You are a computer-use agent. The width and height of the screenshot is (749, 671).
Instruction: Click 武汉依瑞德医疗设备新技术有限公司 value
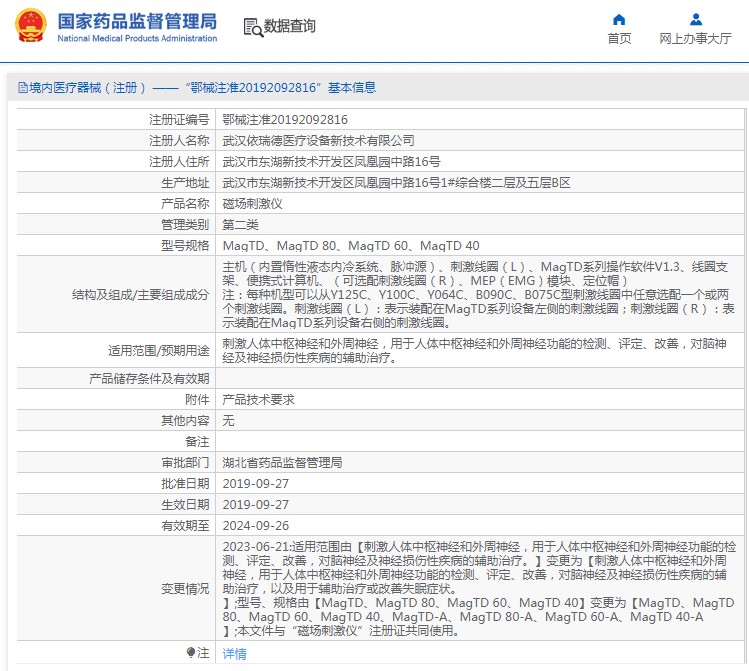tap(319, 140)
